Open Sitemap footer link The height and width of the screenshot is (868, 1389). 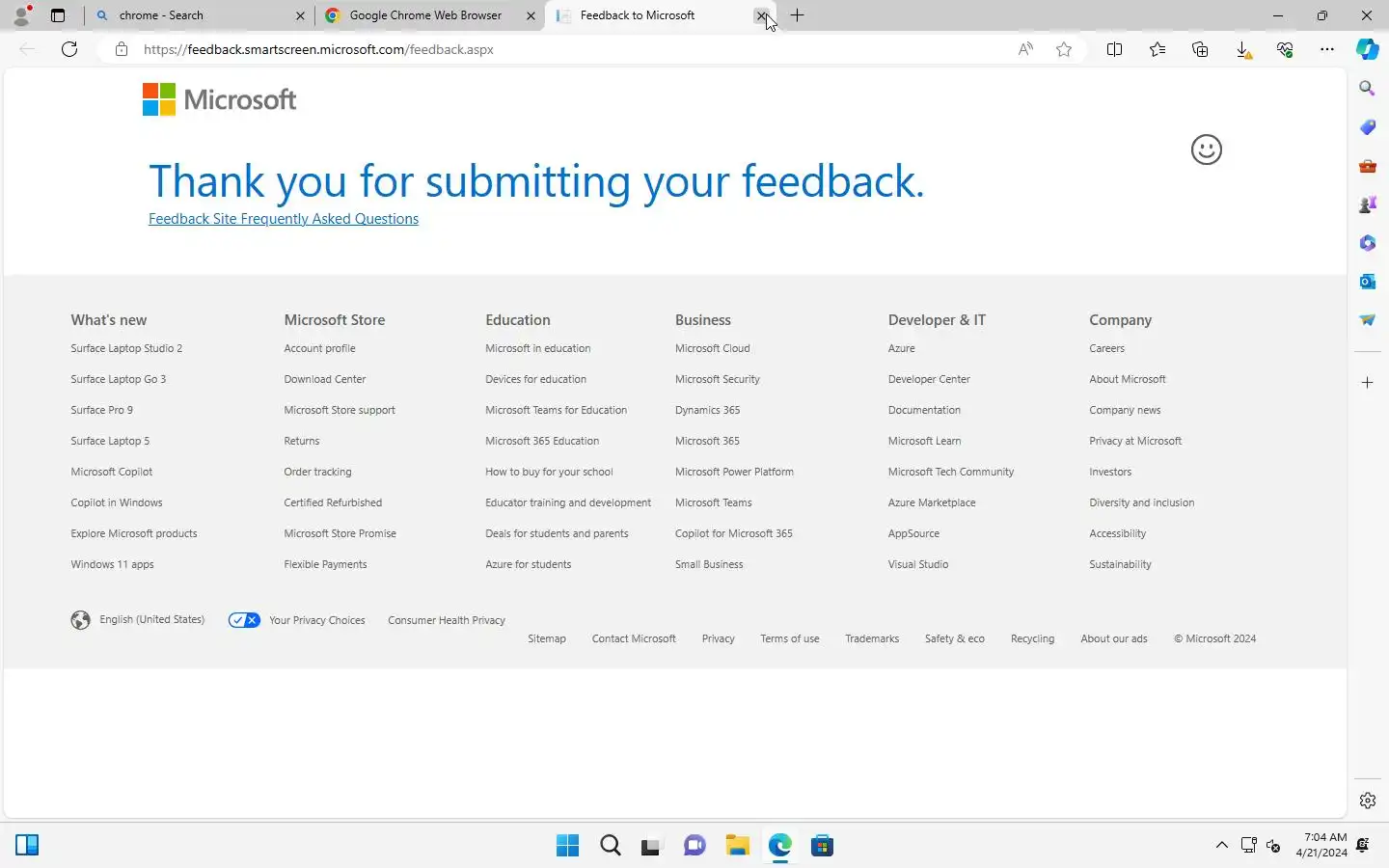[x=547, y=638]
